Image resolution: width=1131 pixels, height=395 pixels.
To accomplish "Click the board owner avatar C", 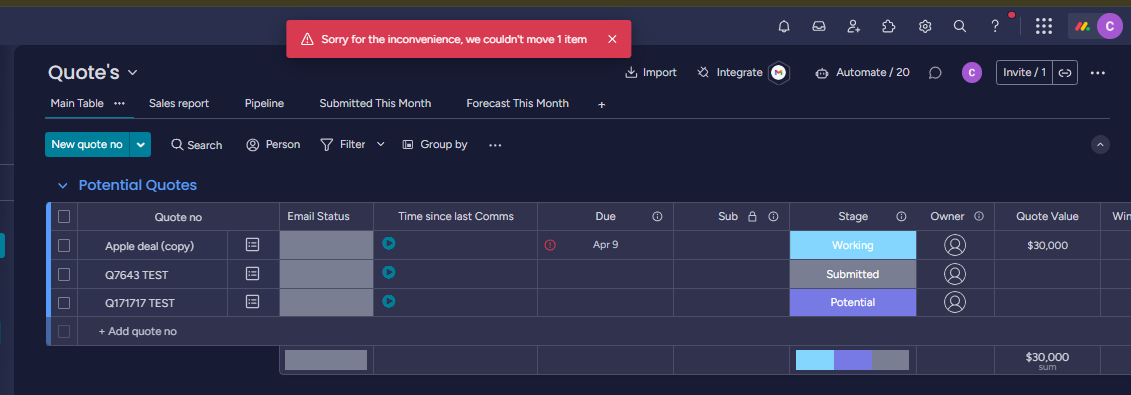I will (x=972, y=73).
